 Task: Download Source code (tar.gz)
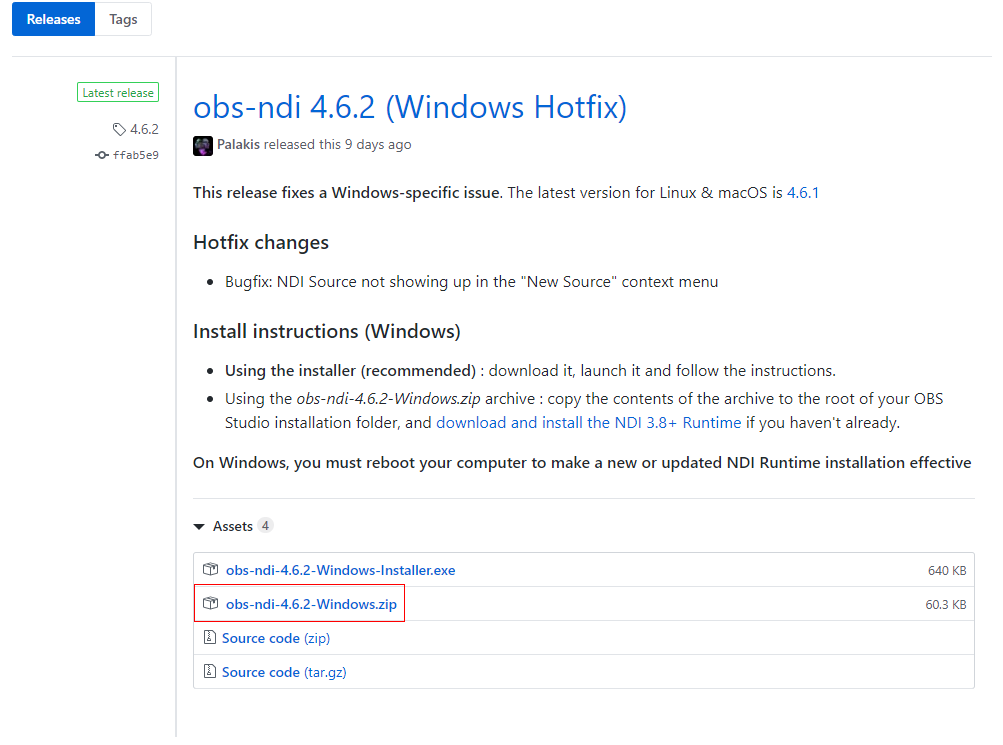click(x=284, y=672)
